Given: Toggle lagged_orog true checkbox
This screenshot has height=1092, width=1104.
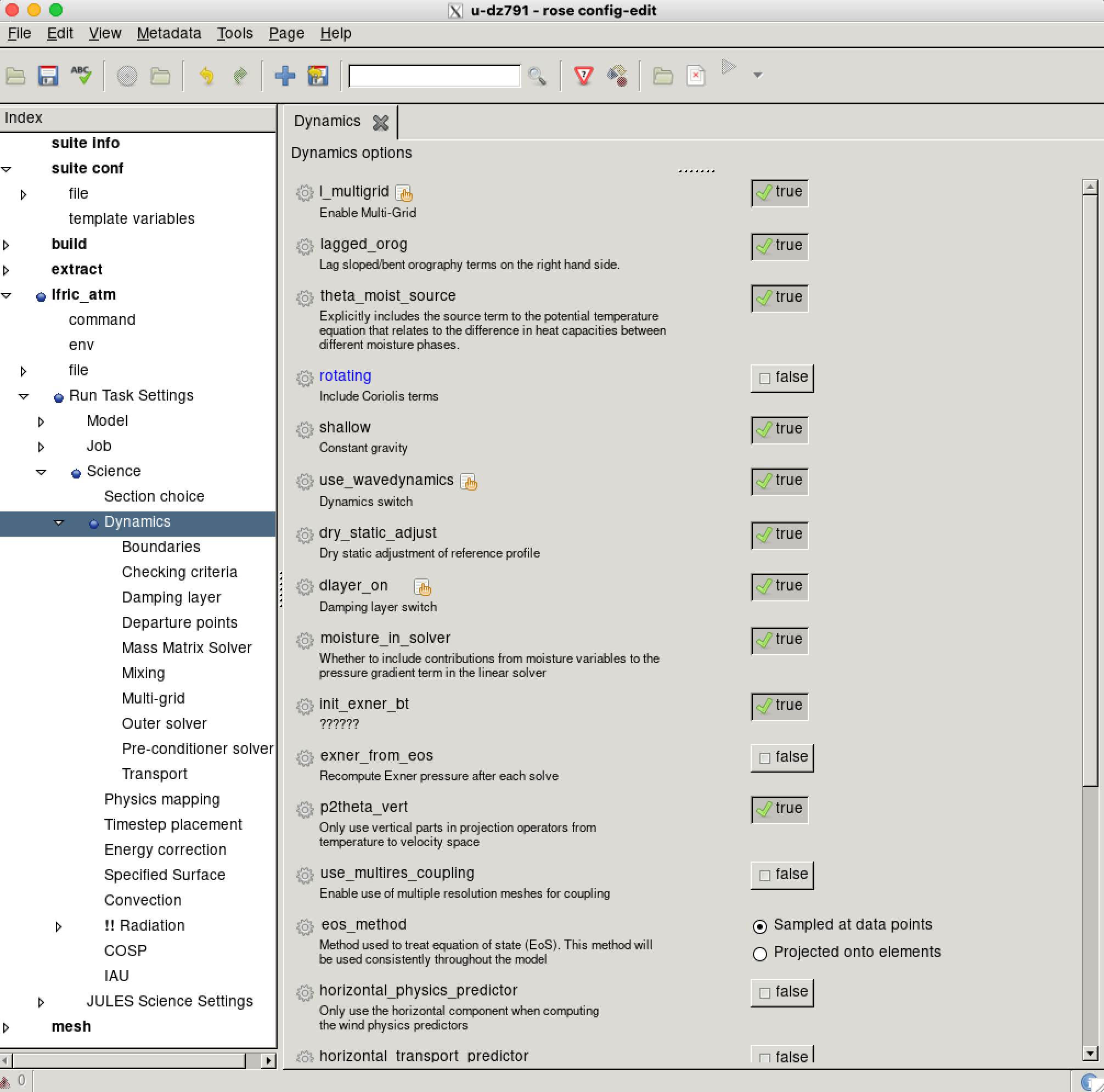Looking at the screenshot, I should [x=779, y=246].
